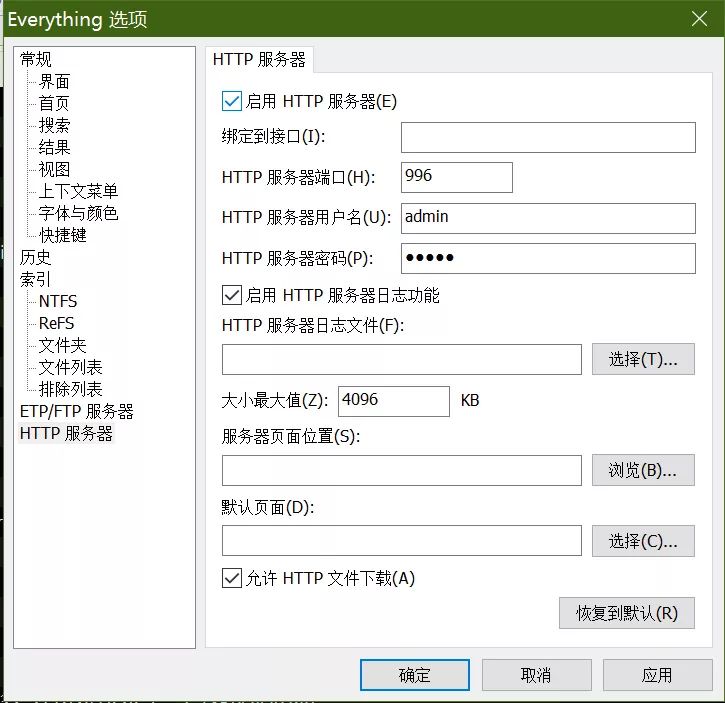725x703 pixels.
Task: Close the Everything 选项 dialog
Action: (x=699, y=19)
